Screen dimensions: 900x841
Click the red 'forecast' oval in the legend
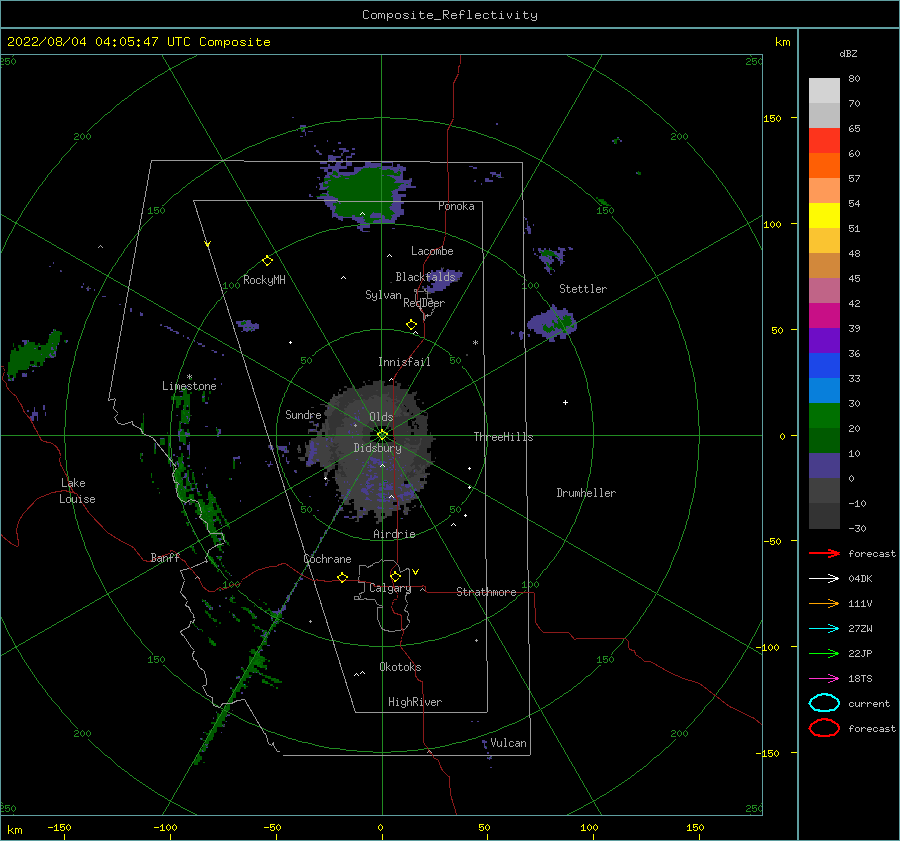click(824, 728)
